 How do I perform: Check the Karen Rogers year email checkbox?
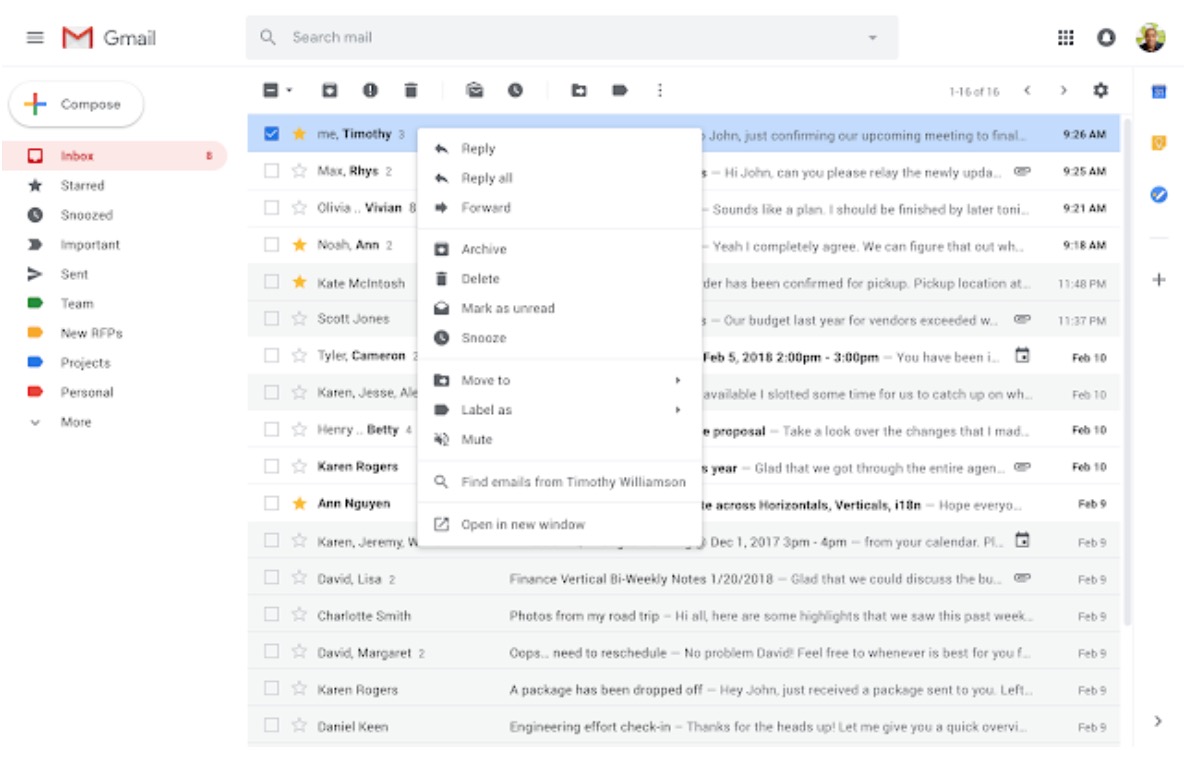click(x=271, y=466)
